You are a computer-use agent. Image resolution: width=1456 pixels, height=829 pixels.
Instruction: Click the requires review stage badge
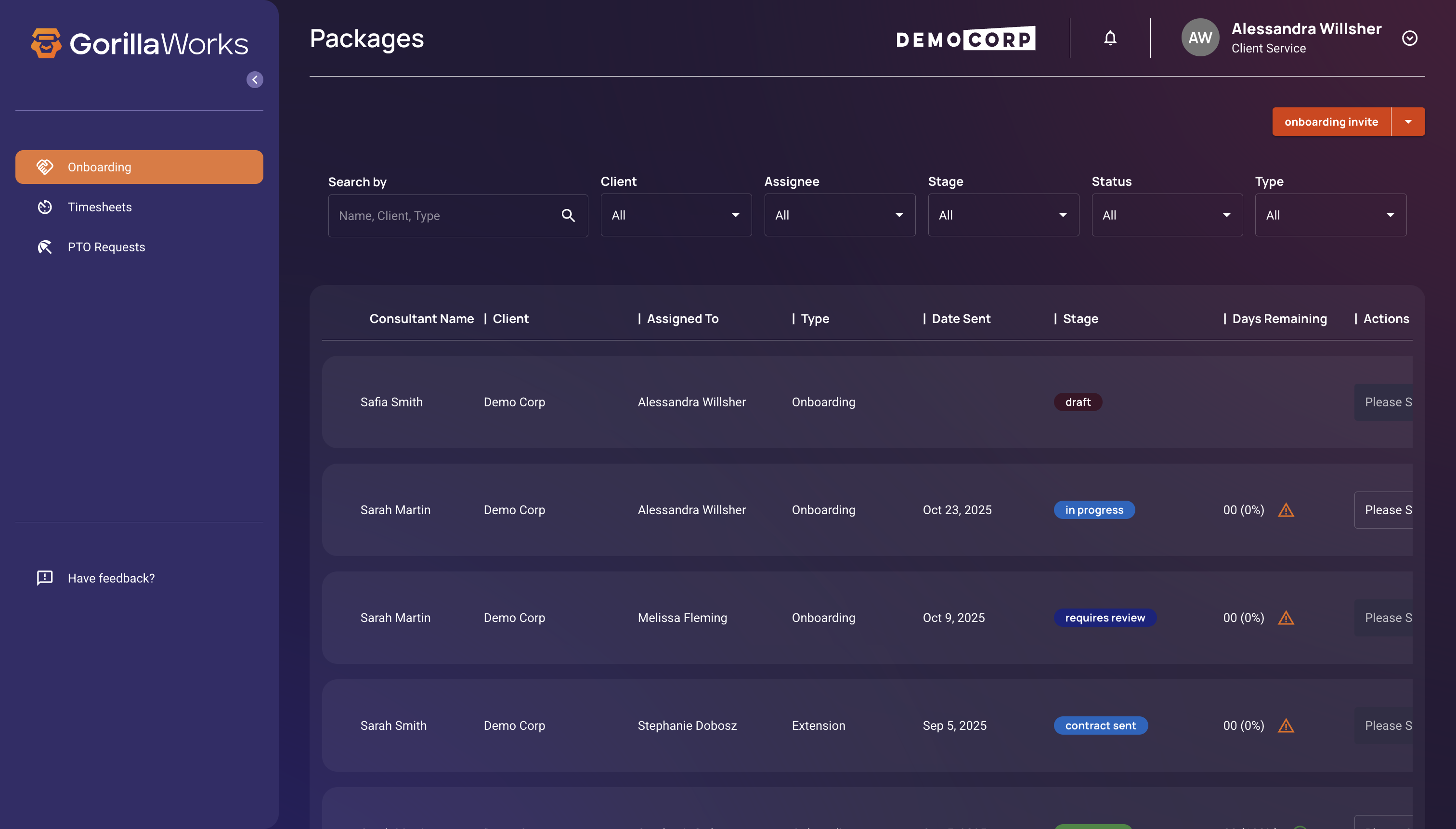click(x=1104, y=618)
